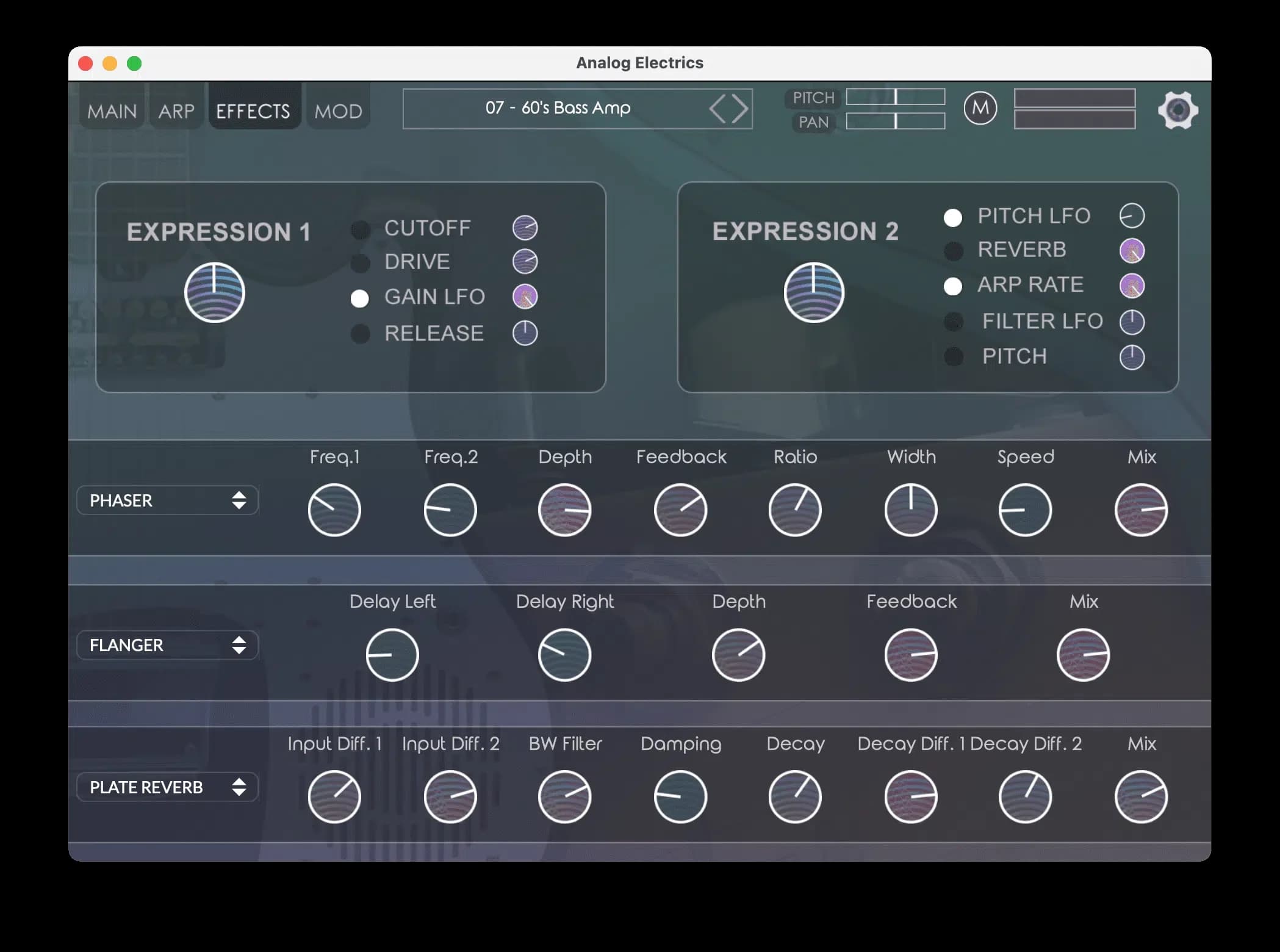Disable the GAIN LFO toggle
Viewport: 1280px width, 952px height.
pos(360,298)
